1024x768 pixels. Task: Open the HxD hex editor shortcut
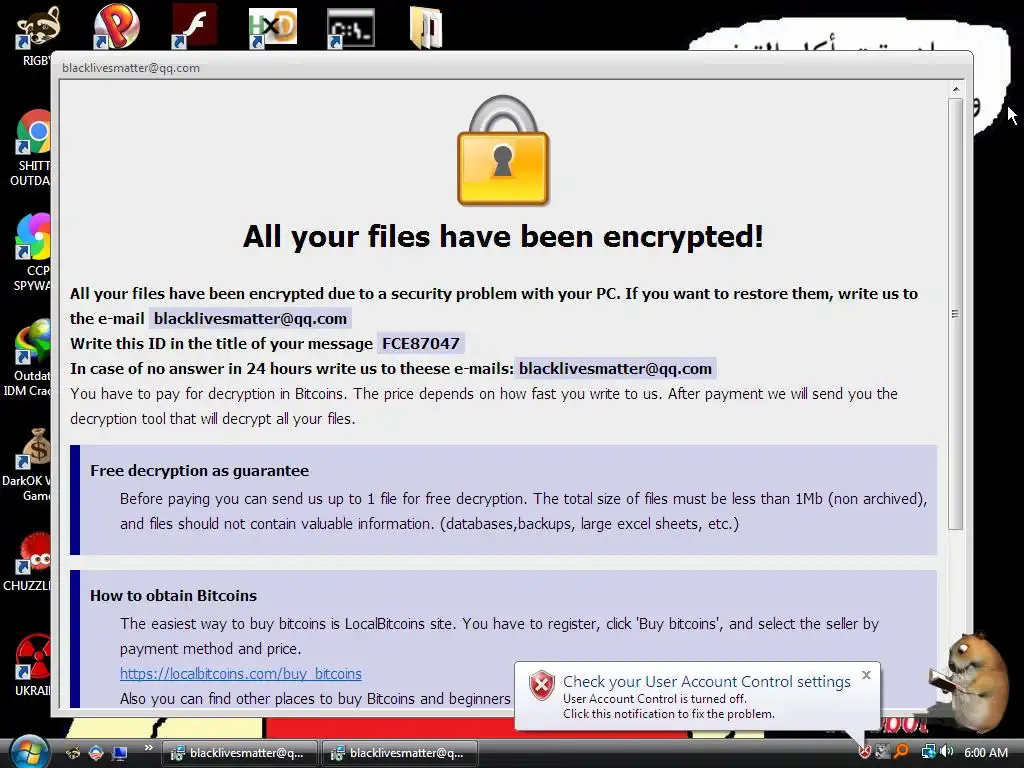pos(272,27)
